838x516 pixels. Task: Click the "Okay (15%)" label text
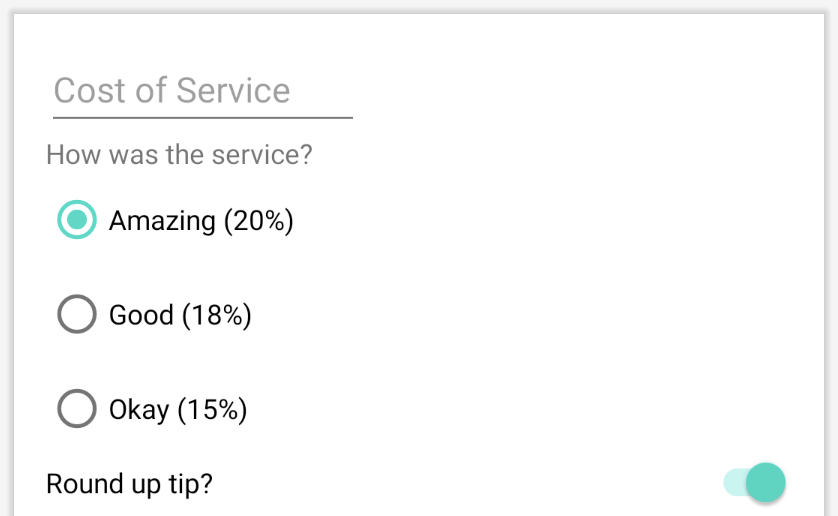coord(178,409)
